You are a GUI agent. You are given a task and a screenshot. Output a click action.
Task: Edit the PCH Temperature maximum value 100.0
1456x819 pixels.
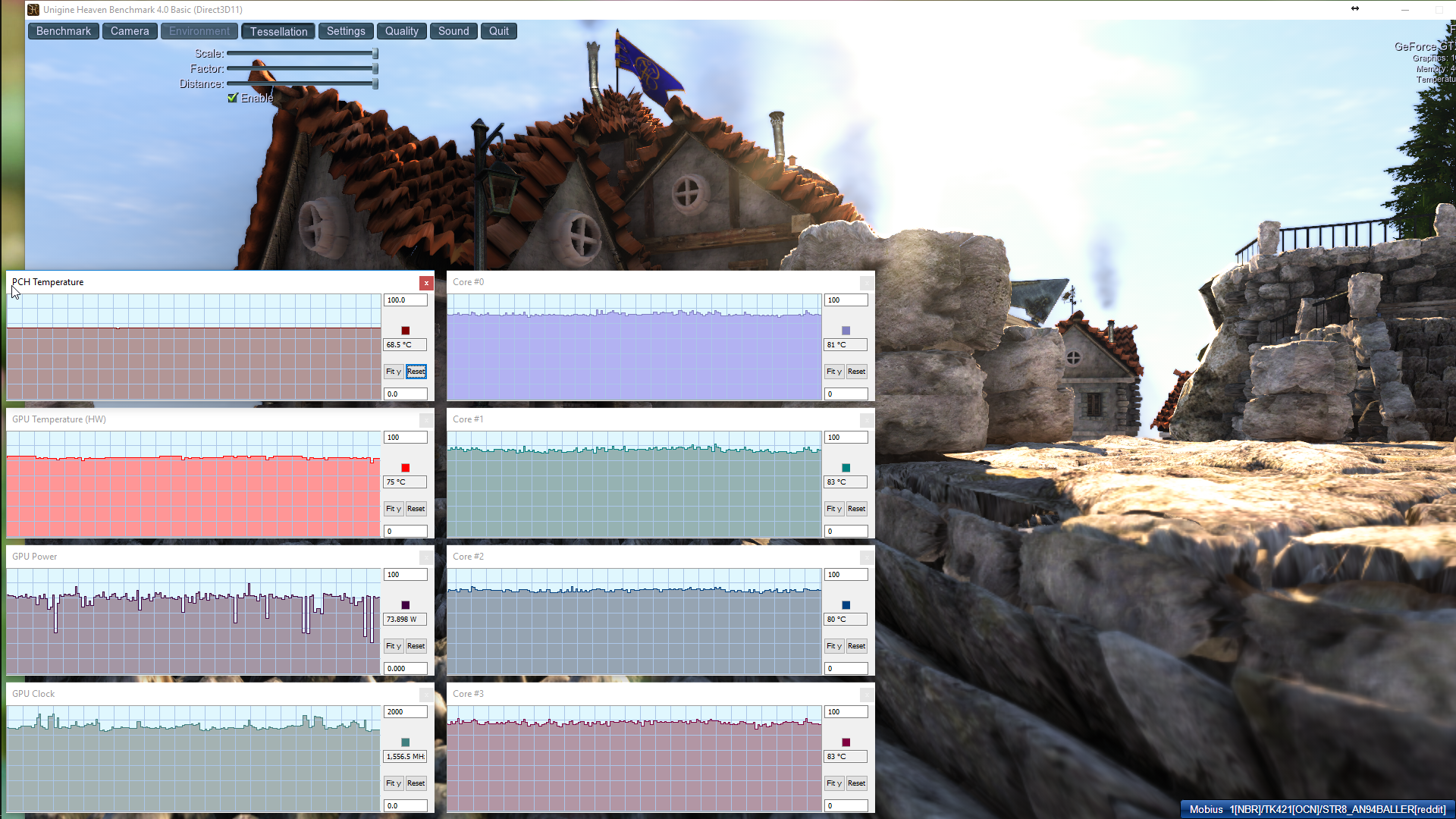[406, 300]
